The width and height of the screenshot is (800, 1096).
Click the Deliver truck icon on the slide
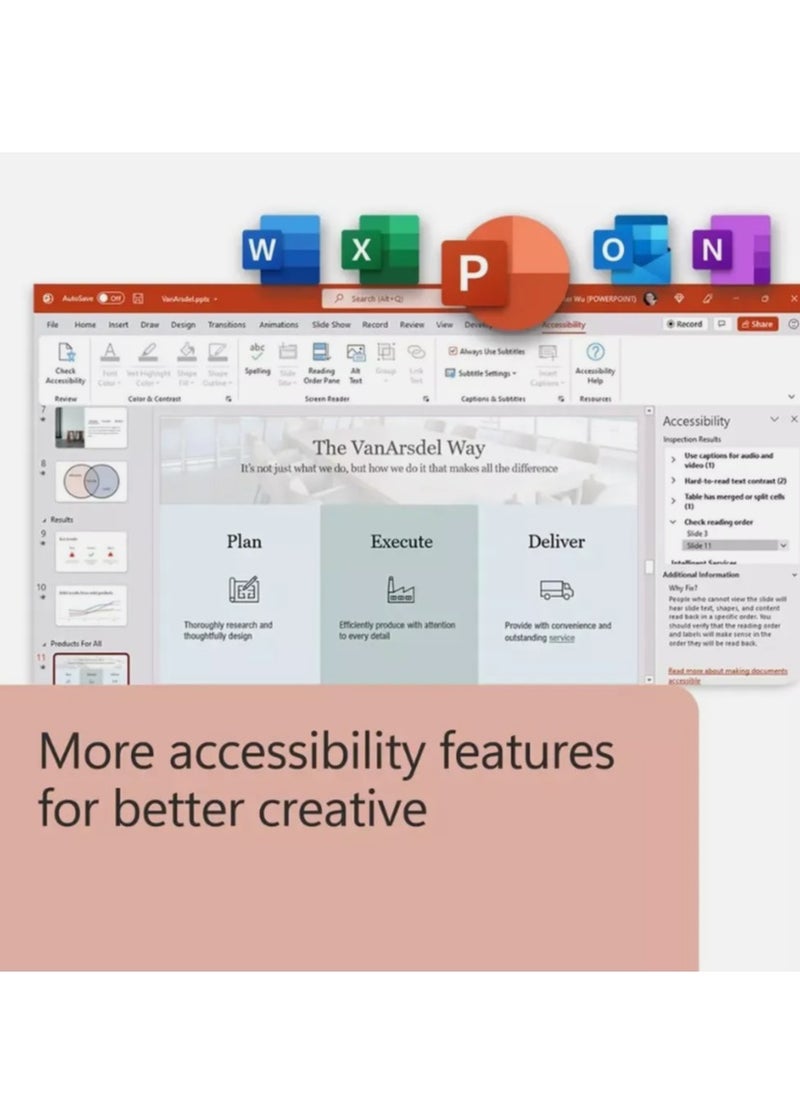click(x=556, y=590)
